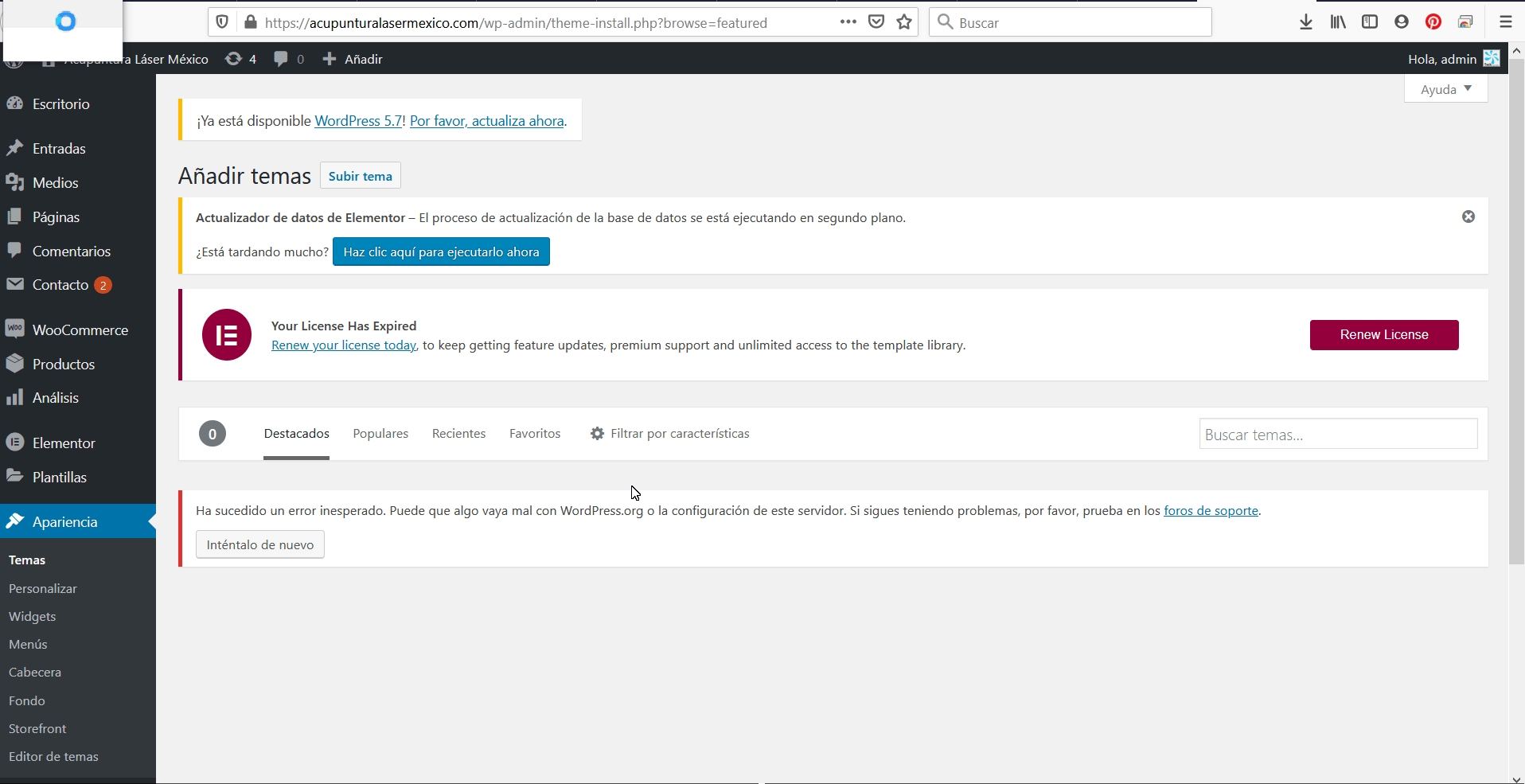Open Temas submenu item
The width and height of the screenshot is (1525, 784).
click(x=27, y=560)
